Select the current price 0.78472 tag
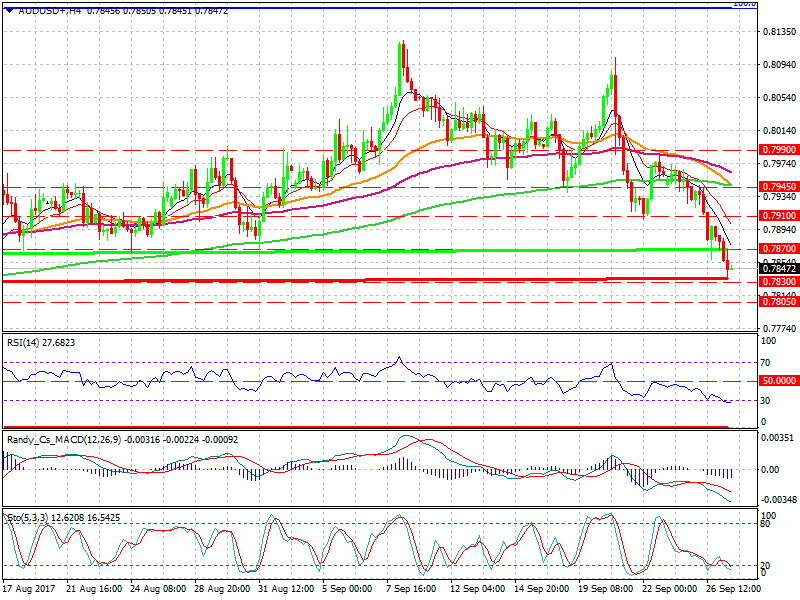 tap(776, 268)
